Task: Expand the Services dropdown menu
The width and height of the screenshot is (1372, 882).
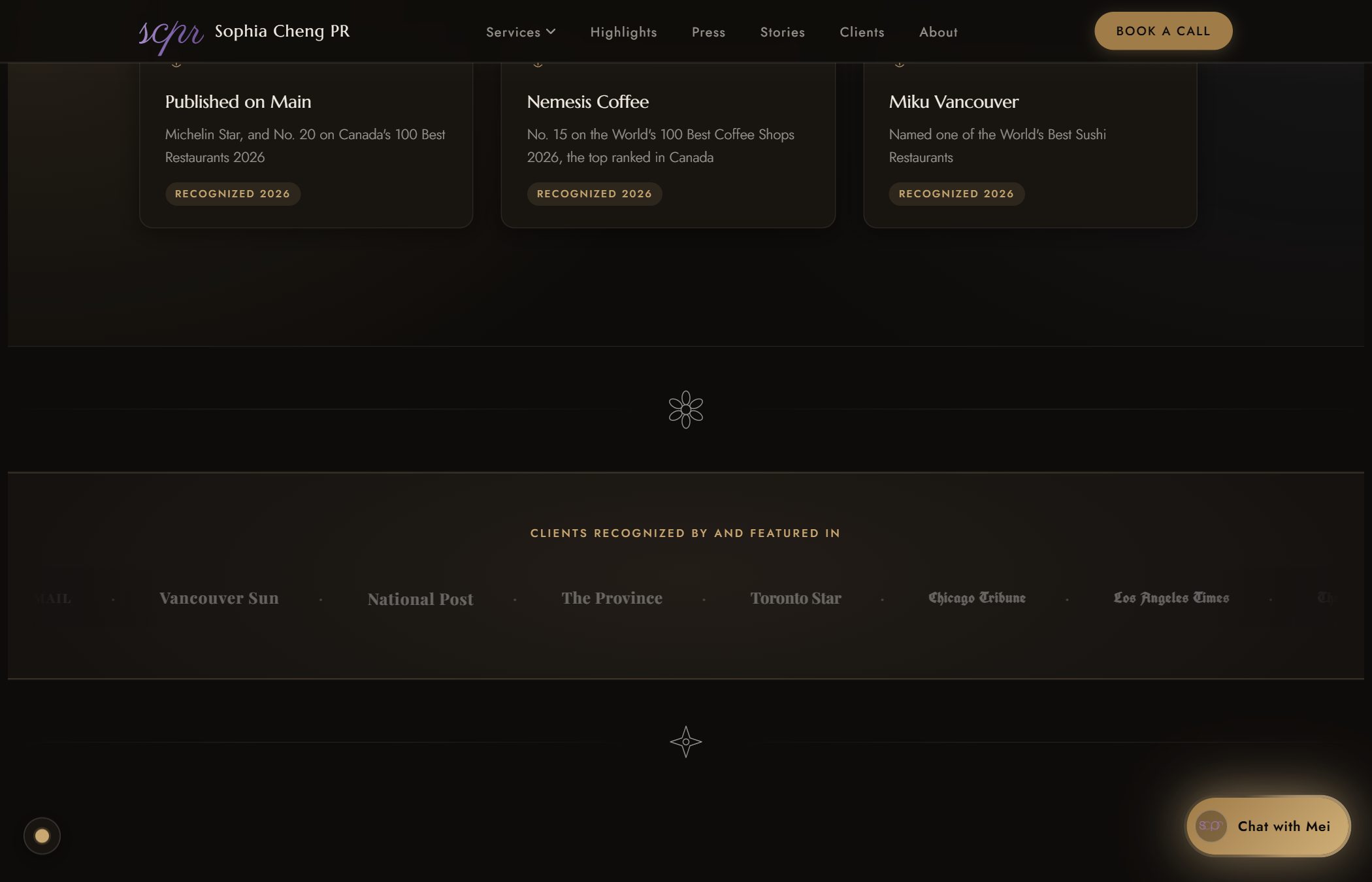Action: coord(521,32)
